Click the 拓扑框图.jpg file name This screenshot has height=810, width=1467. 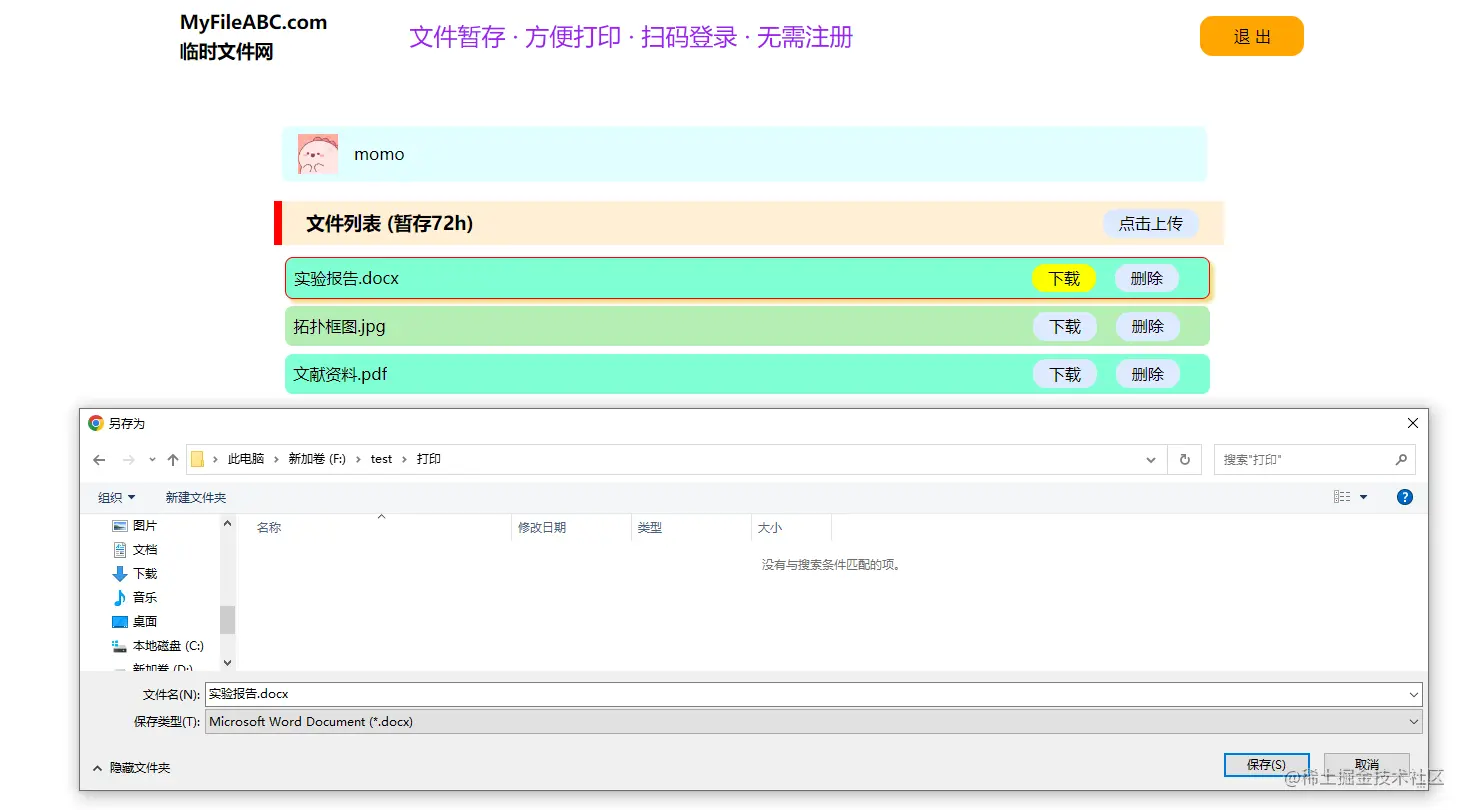340,326
